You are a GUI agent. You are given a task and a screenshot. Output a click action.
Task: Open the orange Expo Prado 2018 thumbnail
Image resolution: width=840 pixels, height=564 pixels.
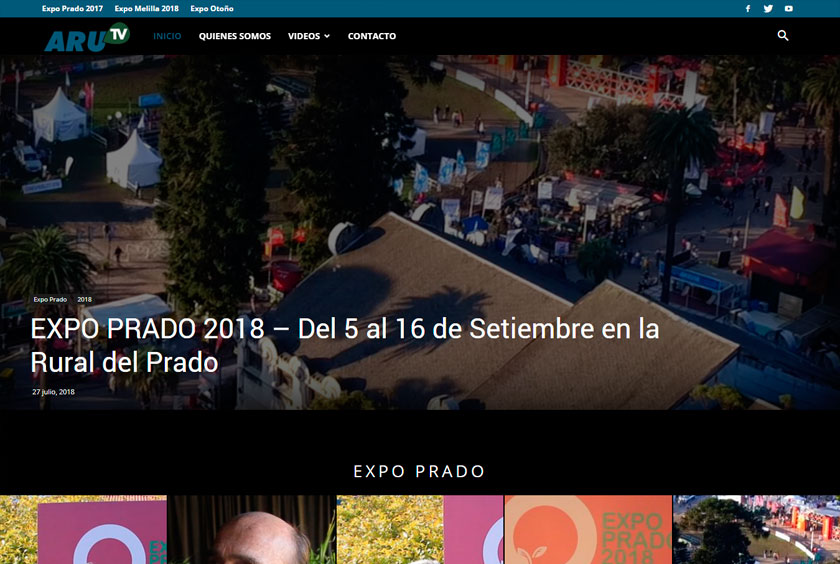[588, 530]
